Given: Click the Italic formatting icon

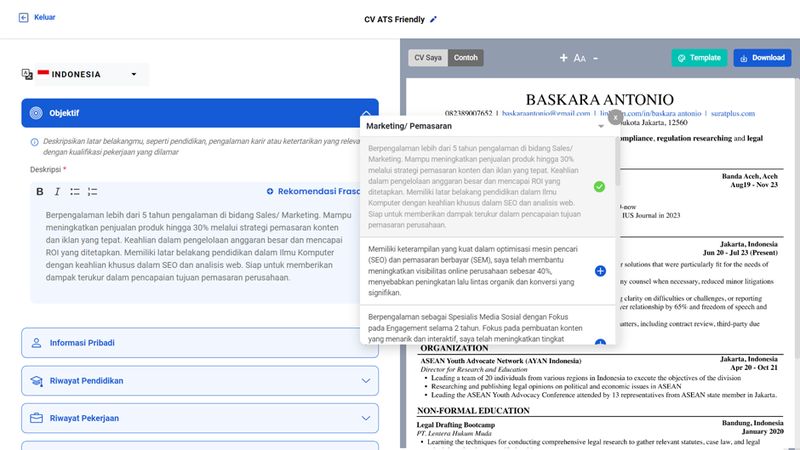Looking at the screenshot, I should pos(57,192).
